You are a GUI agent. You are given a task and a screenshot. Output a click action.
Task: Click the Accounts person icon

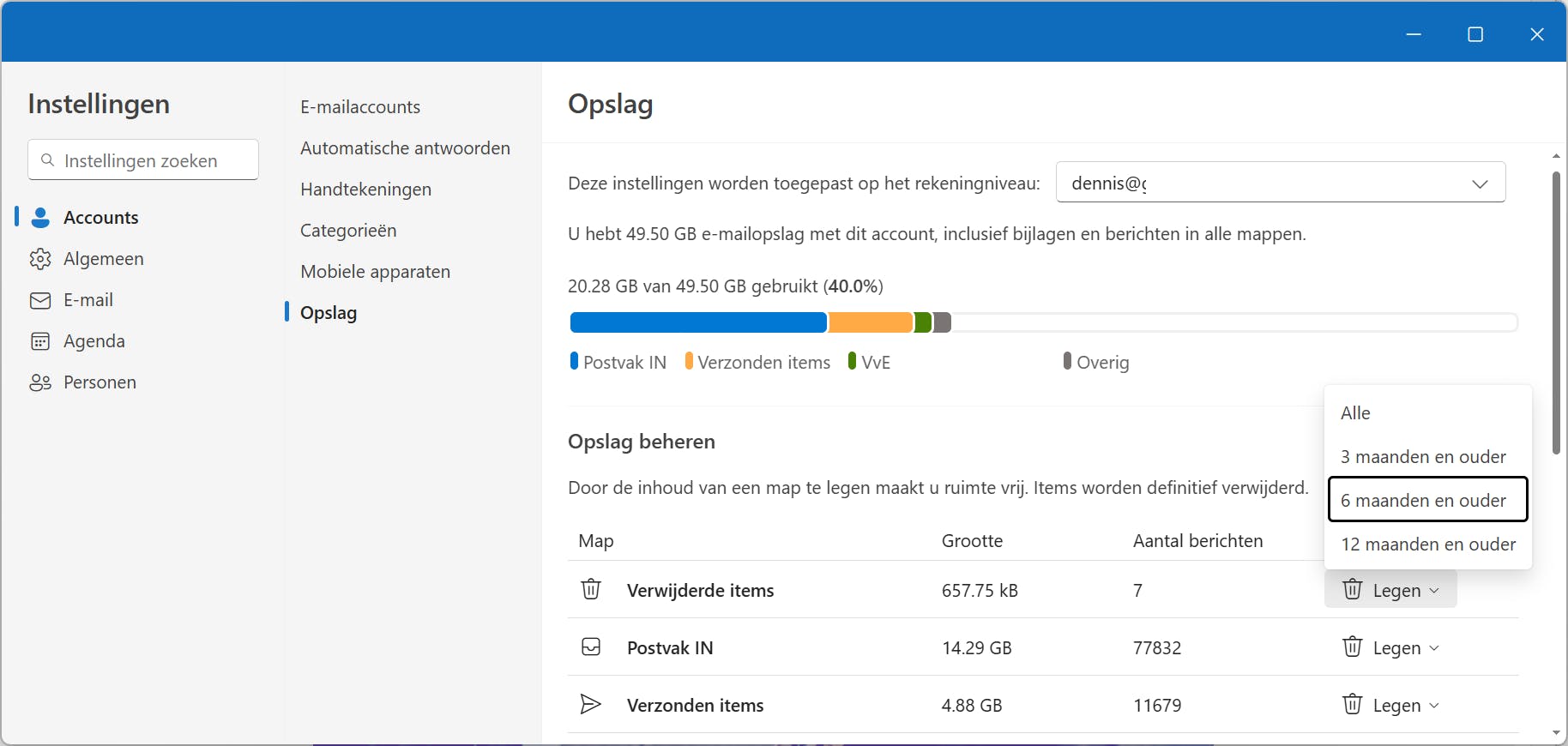[x=40, y=218]
